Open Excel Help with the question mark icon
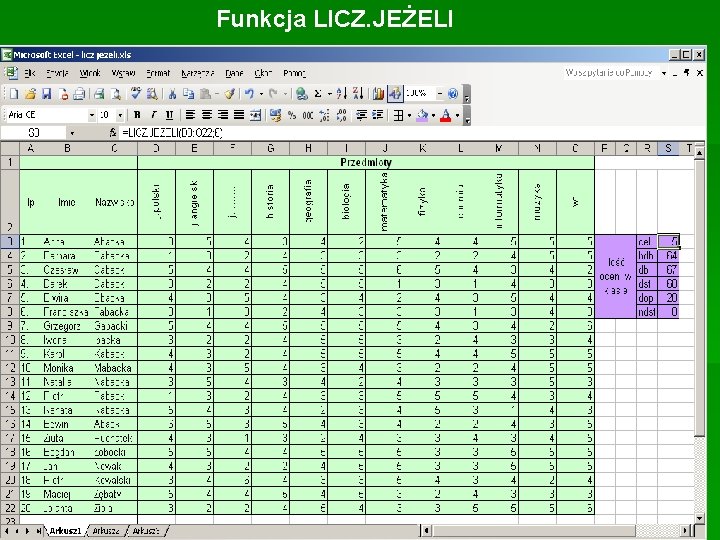 pyautogui.click(x=453, y=94)
